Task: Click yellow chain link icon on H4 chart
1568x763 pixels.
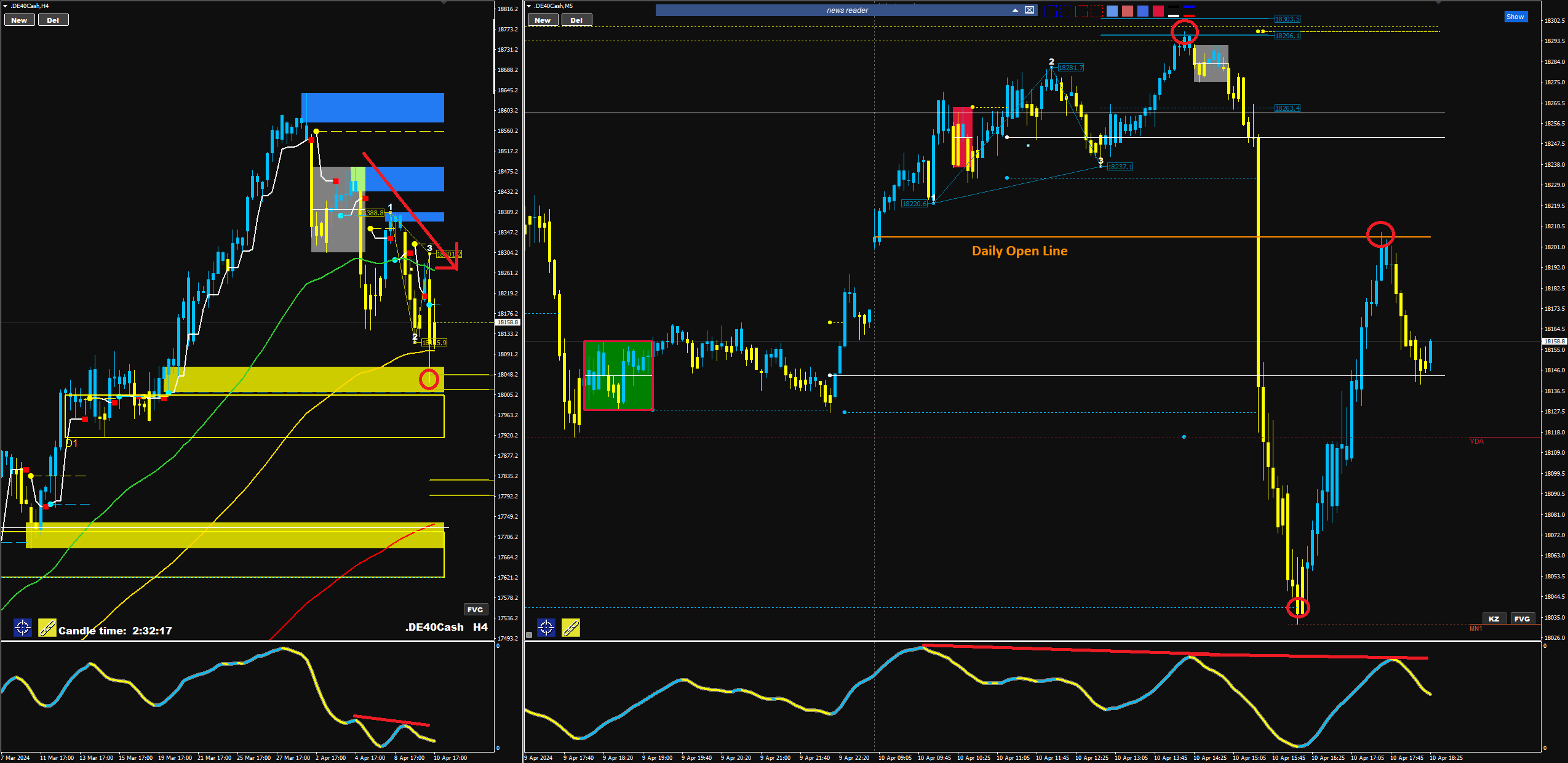Action: (x=47, y=628)
